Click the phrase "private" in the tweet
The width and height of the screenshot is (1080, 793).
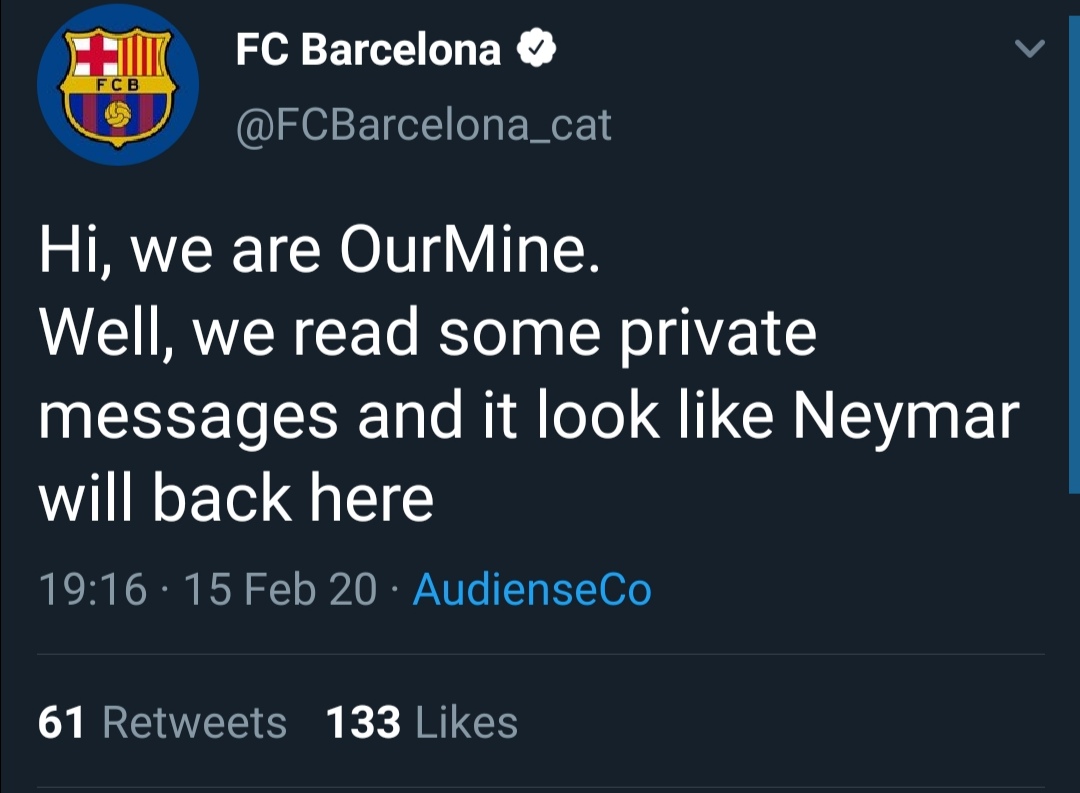click(x=717, y=334)
